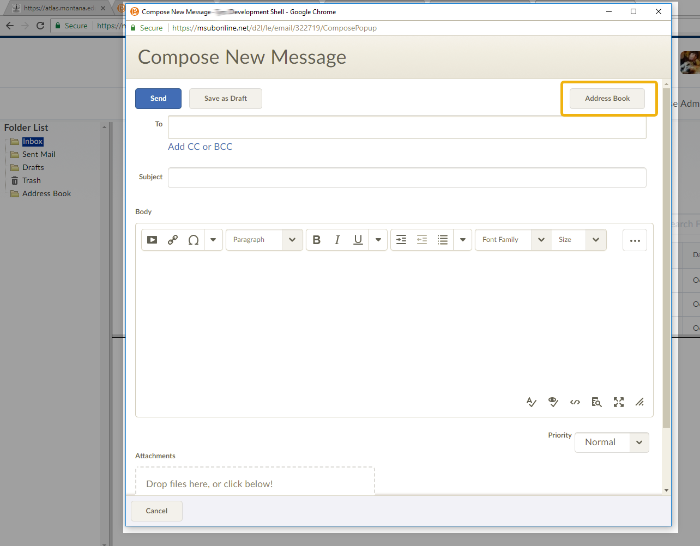This screenshot has height=546, width=700.
Task: Insert a quicklink using the link icon
Action: coord(173,240)
